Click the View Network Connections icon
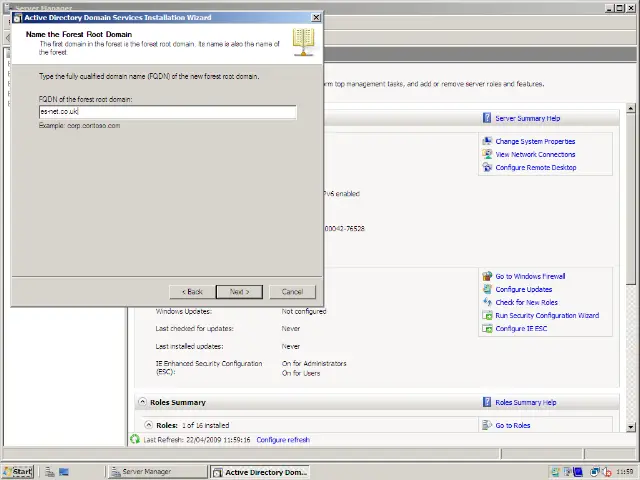The width and height of the screenshot is (640, 480). coord(487,154)
